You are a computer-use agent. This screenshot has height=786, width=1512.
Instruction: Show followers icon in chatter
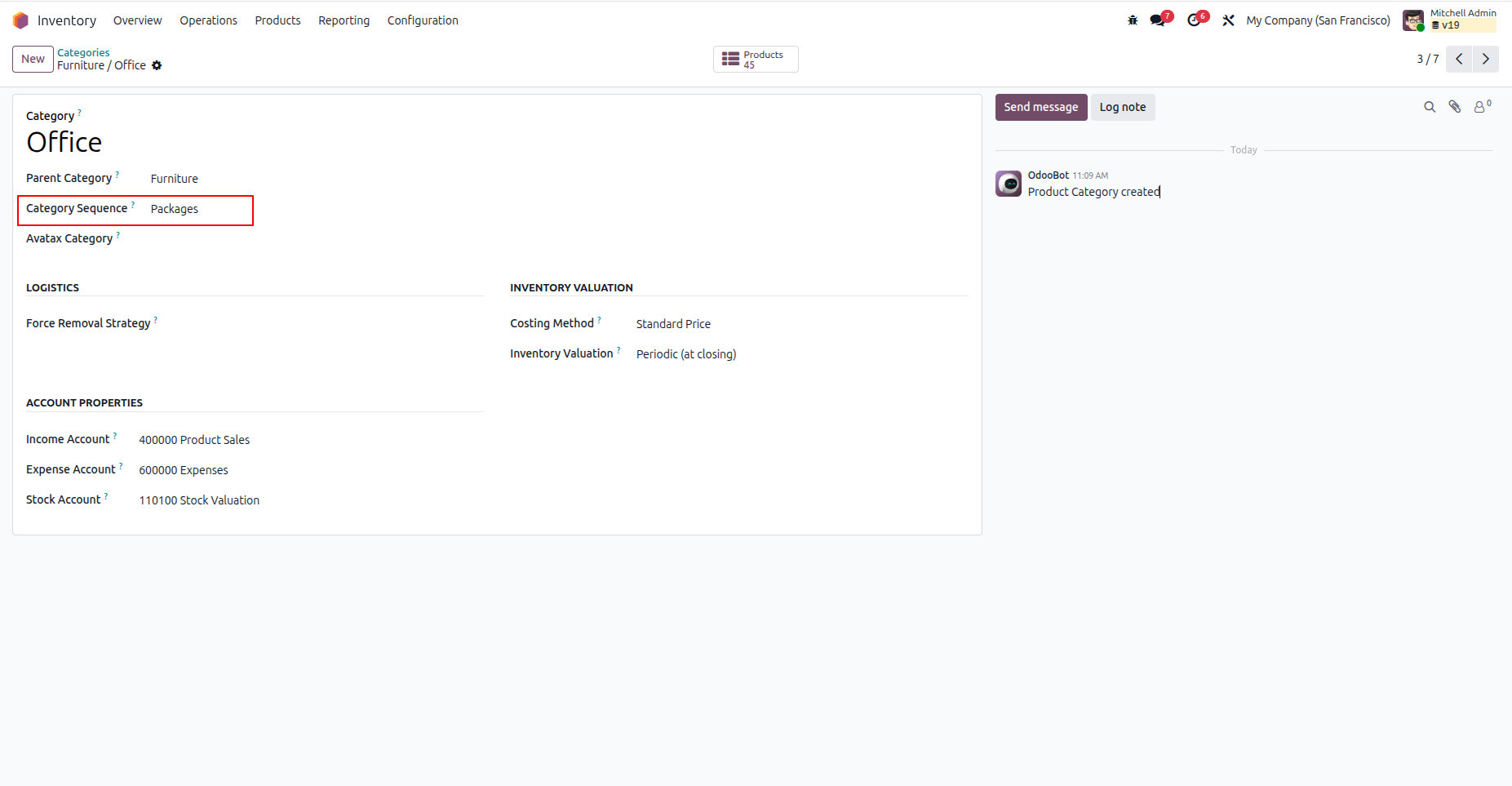point(1482,106)
